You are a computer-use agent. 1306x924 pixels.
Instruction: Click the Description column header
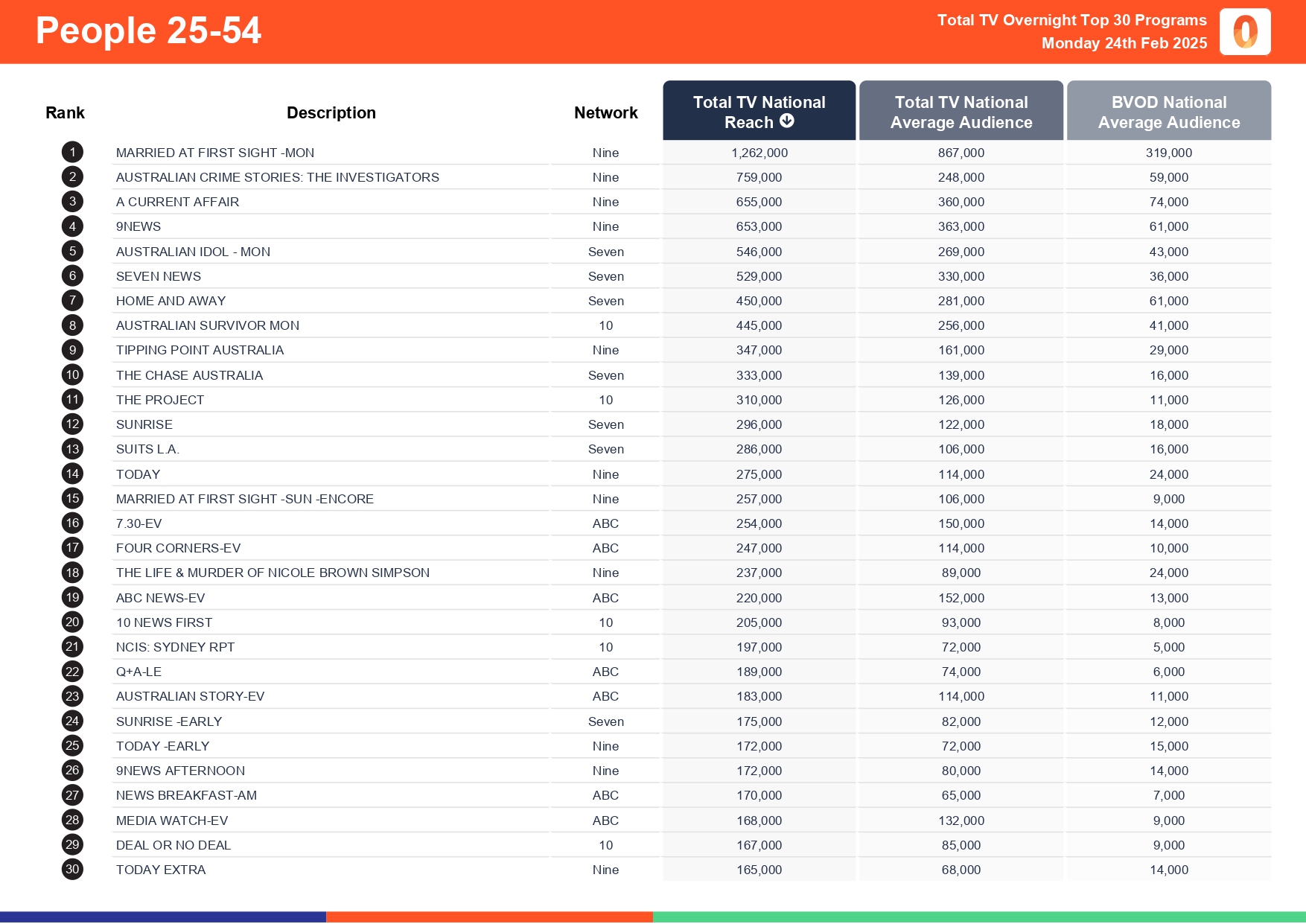tap(331, 112)
